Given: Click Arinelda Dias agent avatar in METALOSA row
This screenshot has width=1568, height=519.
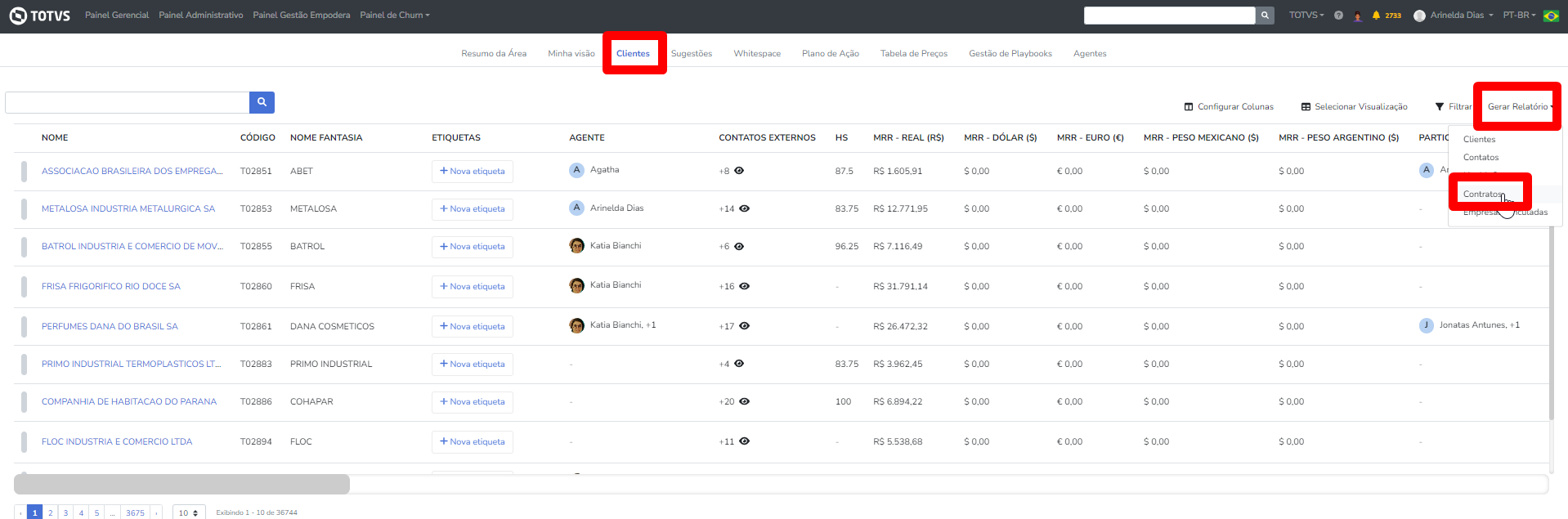Looking at the screenshot, I should [576, 208].
